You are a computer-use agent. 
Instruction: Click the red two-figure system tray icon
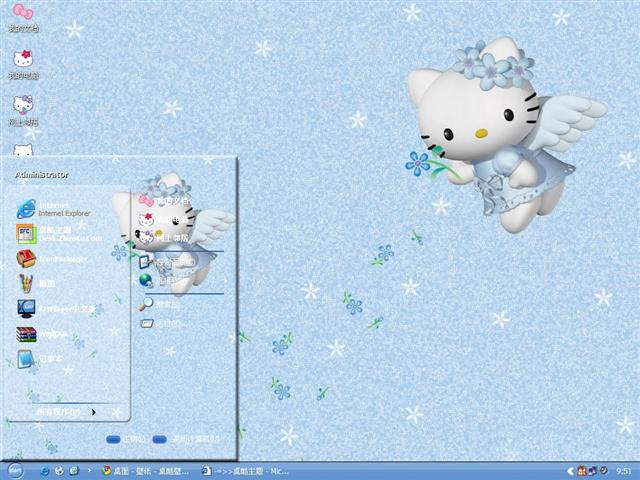(582, 471)
